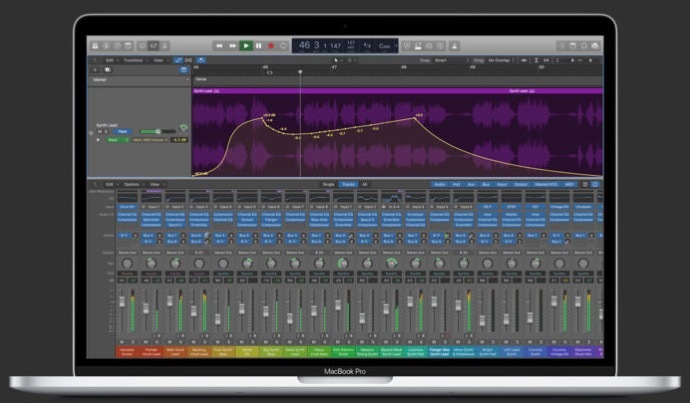690x403 pixels.
Task: Toggle the Bus channel filter button
Action: [x=486, y=184]
